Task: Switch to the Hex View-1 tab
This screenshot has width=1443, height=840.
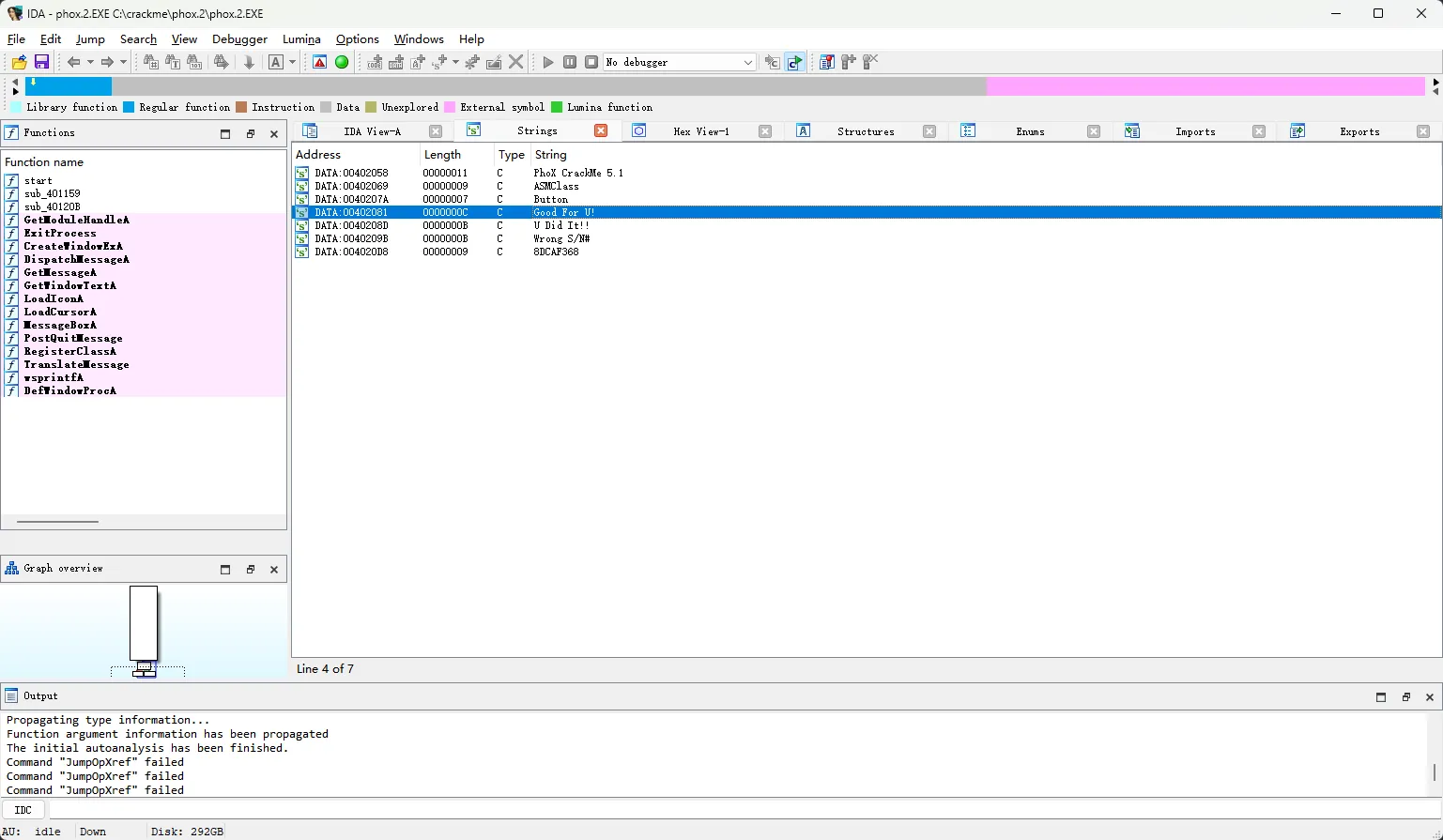Action: pyautogui.click(x=700, y=131)
